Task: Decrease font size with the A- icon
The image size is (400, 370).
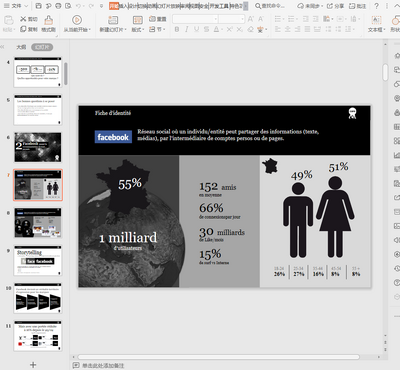Action: pos(261,19)
